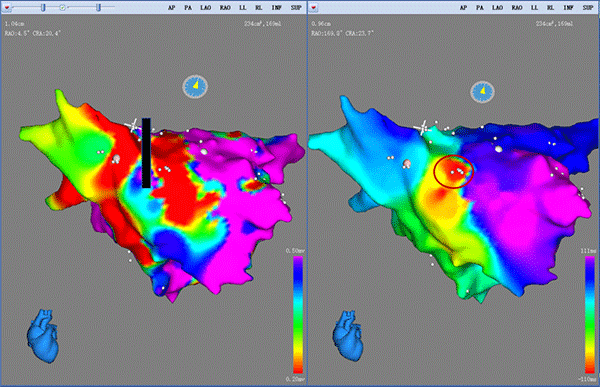Click the round compass indicator in right map

tap(483, 92)
